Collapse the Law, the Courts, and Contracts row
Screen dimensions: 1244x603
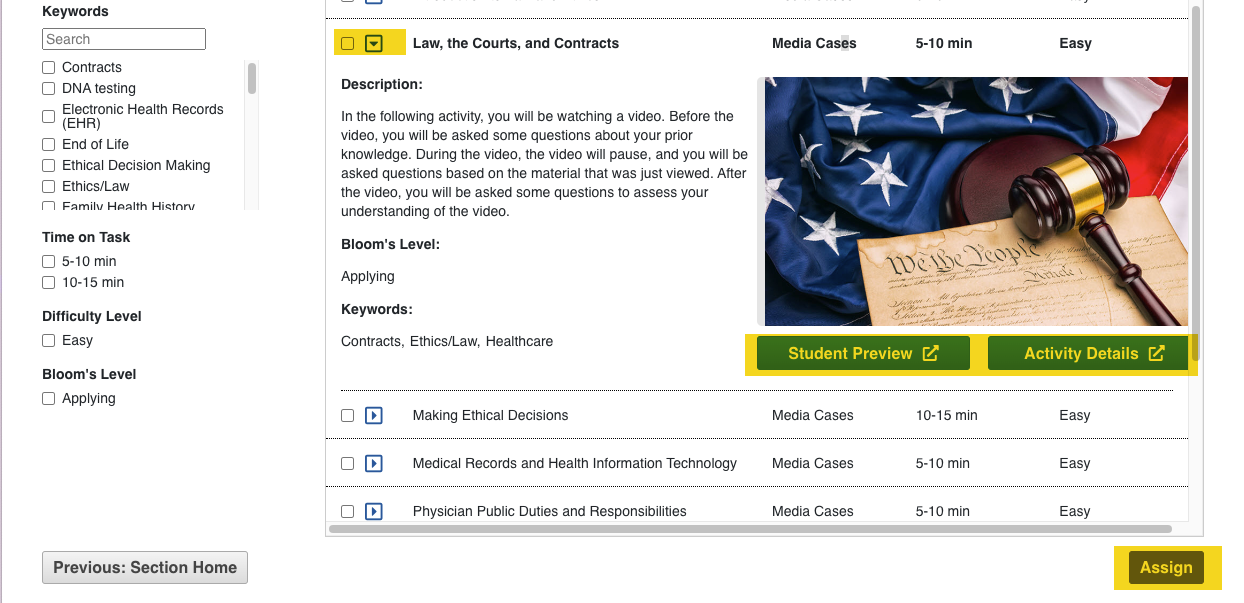click(374, 43)
